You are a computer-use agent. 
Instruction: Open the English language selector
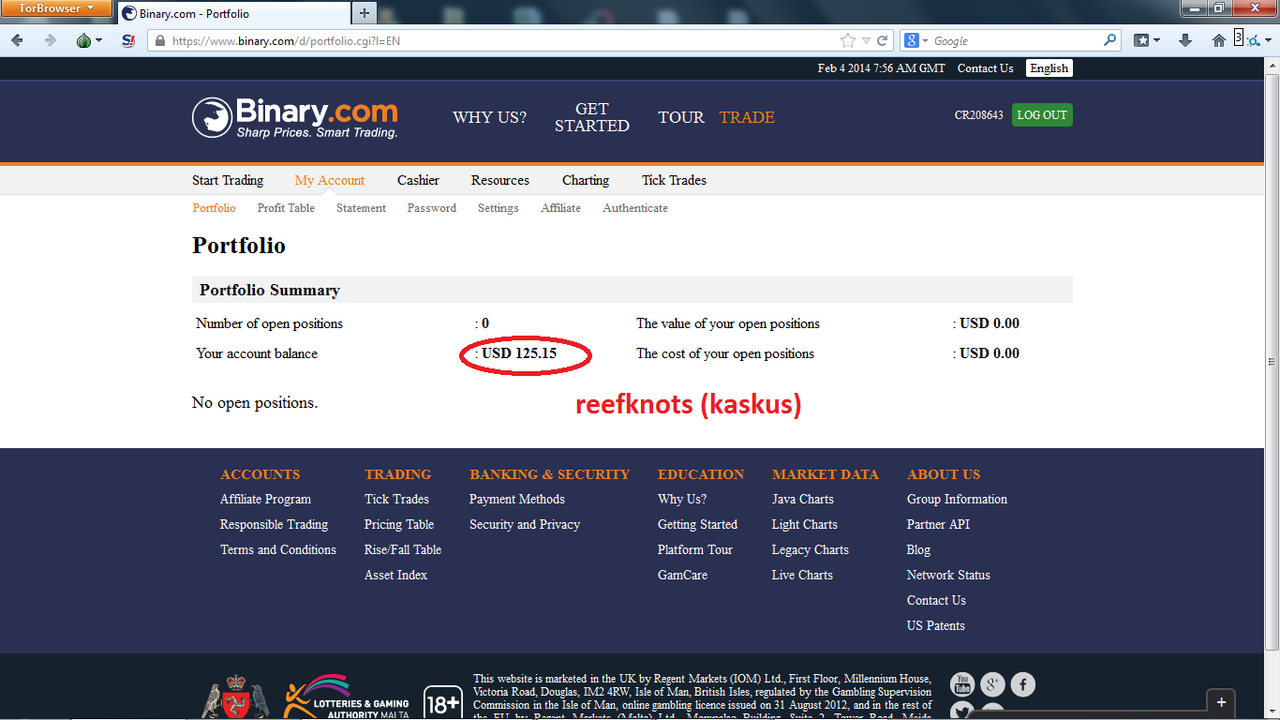click(1049, 68)
